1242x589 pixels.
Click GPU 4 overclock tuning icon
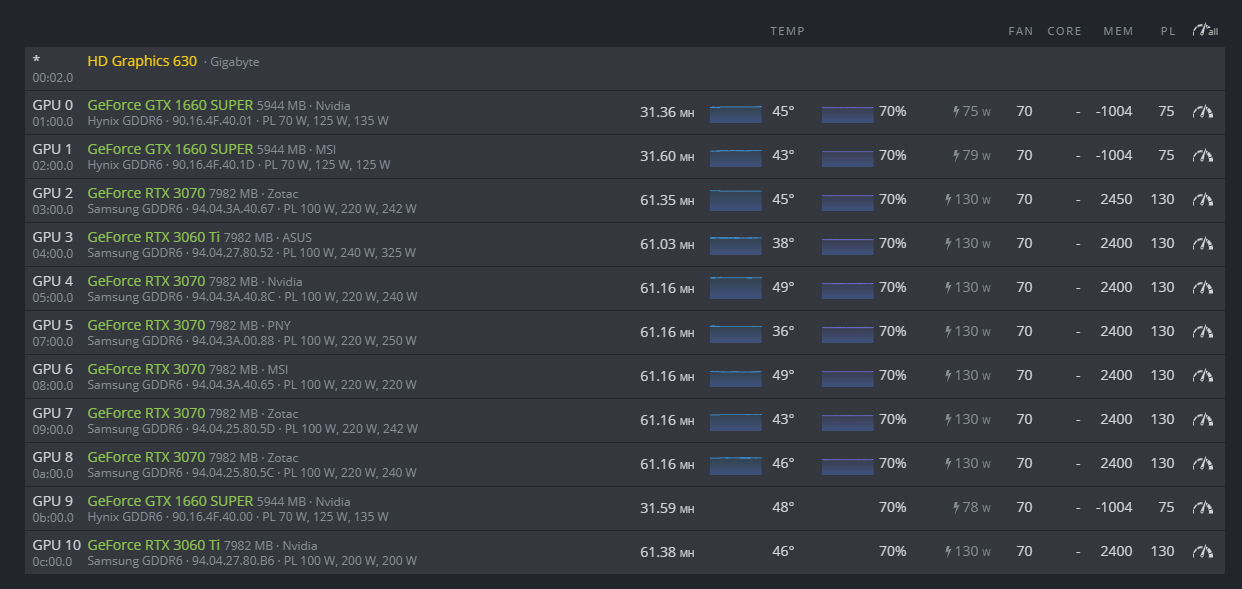coord(1202,288)
